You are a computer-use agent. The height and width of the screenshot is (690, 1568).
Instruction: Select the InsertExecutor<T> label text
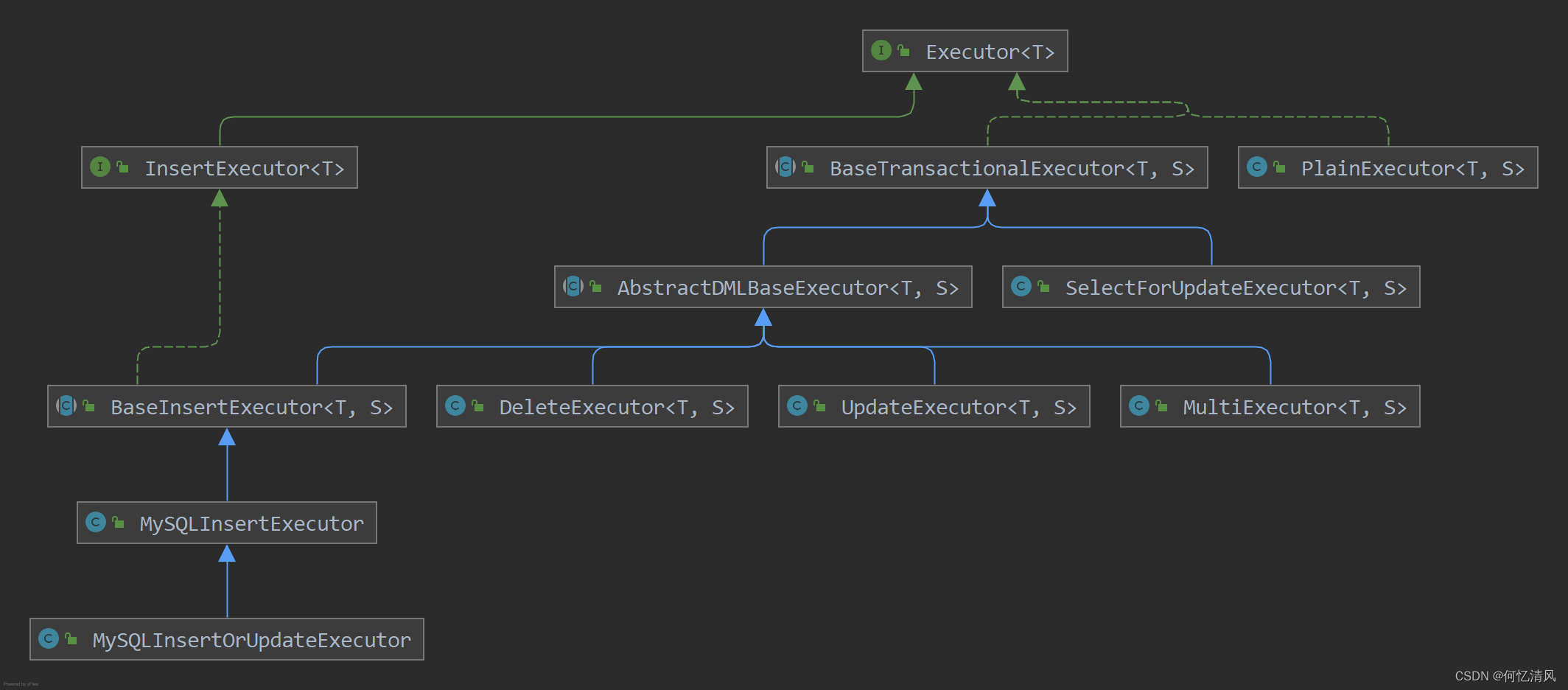point(245,169)
